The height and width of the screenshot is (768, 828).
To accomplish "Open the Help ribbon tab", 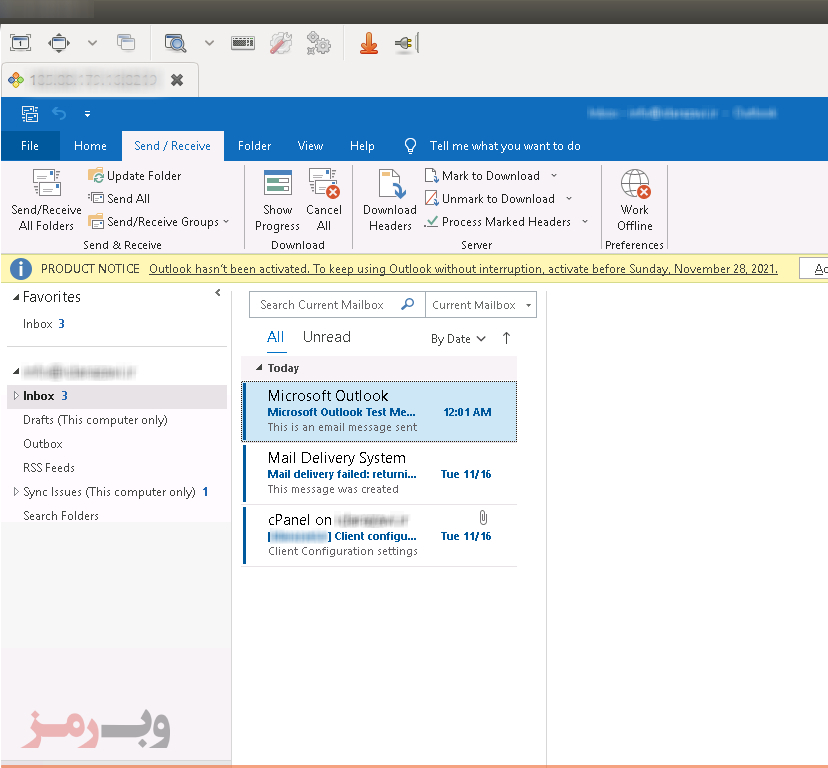I will [x=362, y=146].
